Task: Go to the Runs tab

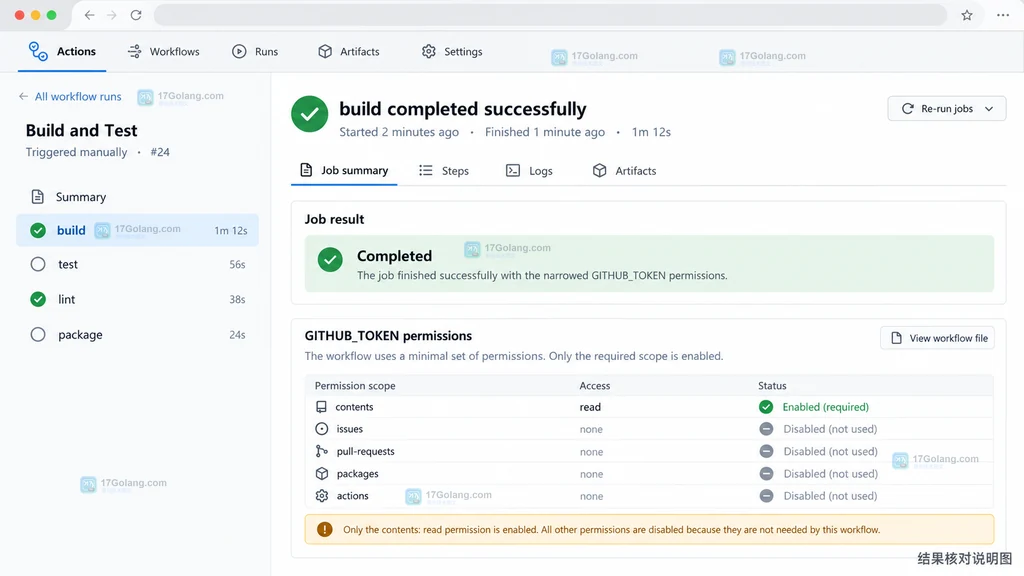Action: tap(255, 52)
